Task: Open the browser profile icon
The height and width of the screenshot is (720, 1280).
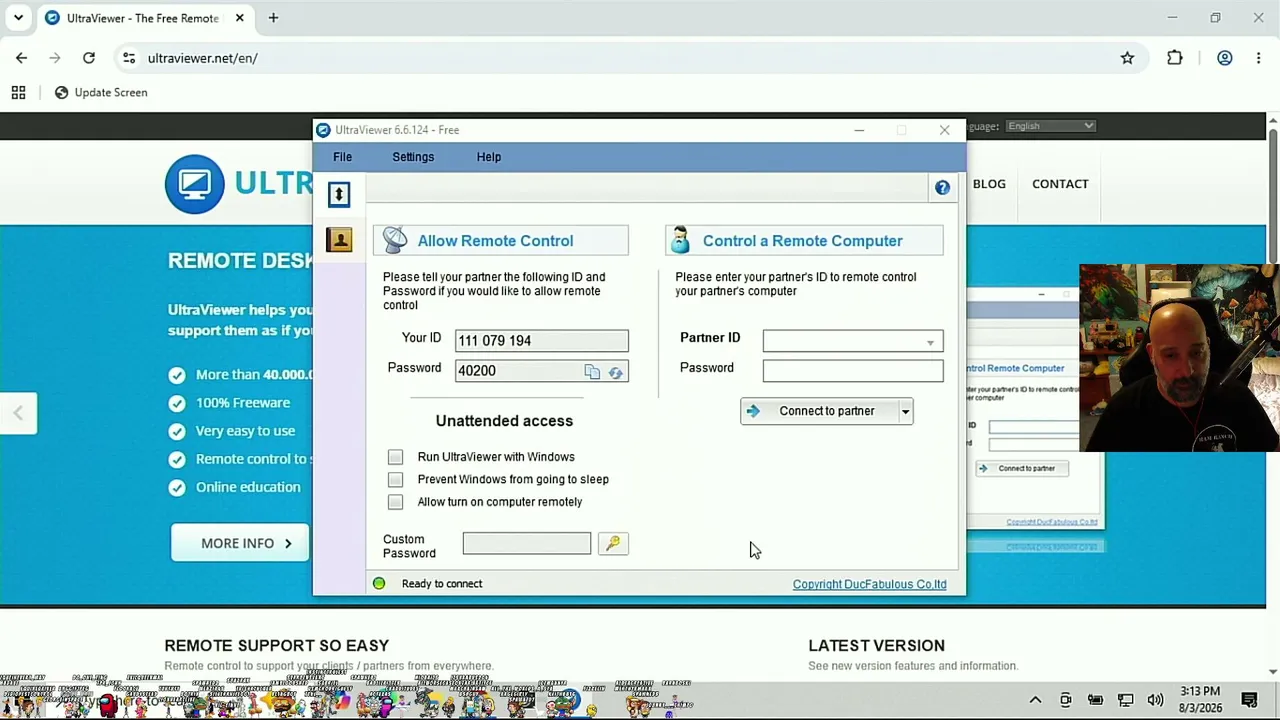Action: click(x=1225, y=58)
